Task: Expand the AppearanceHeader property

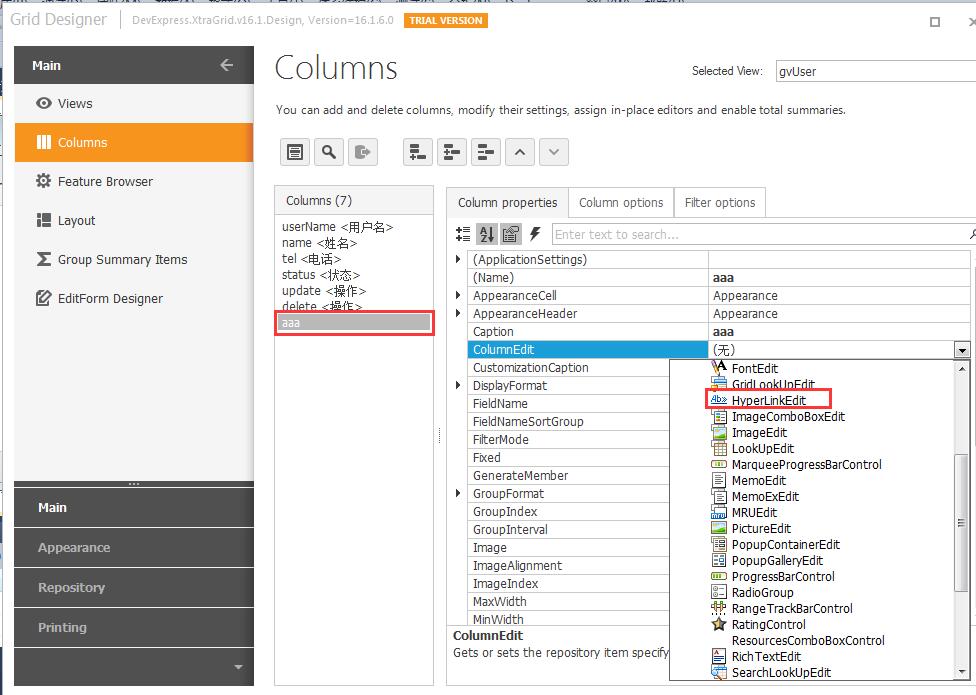Action: pos(458,314)
